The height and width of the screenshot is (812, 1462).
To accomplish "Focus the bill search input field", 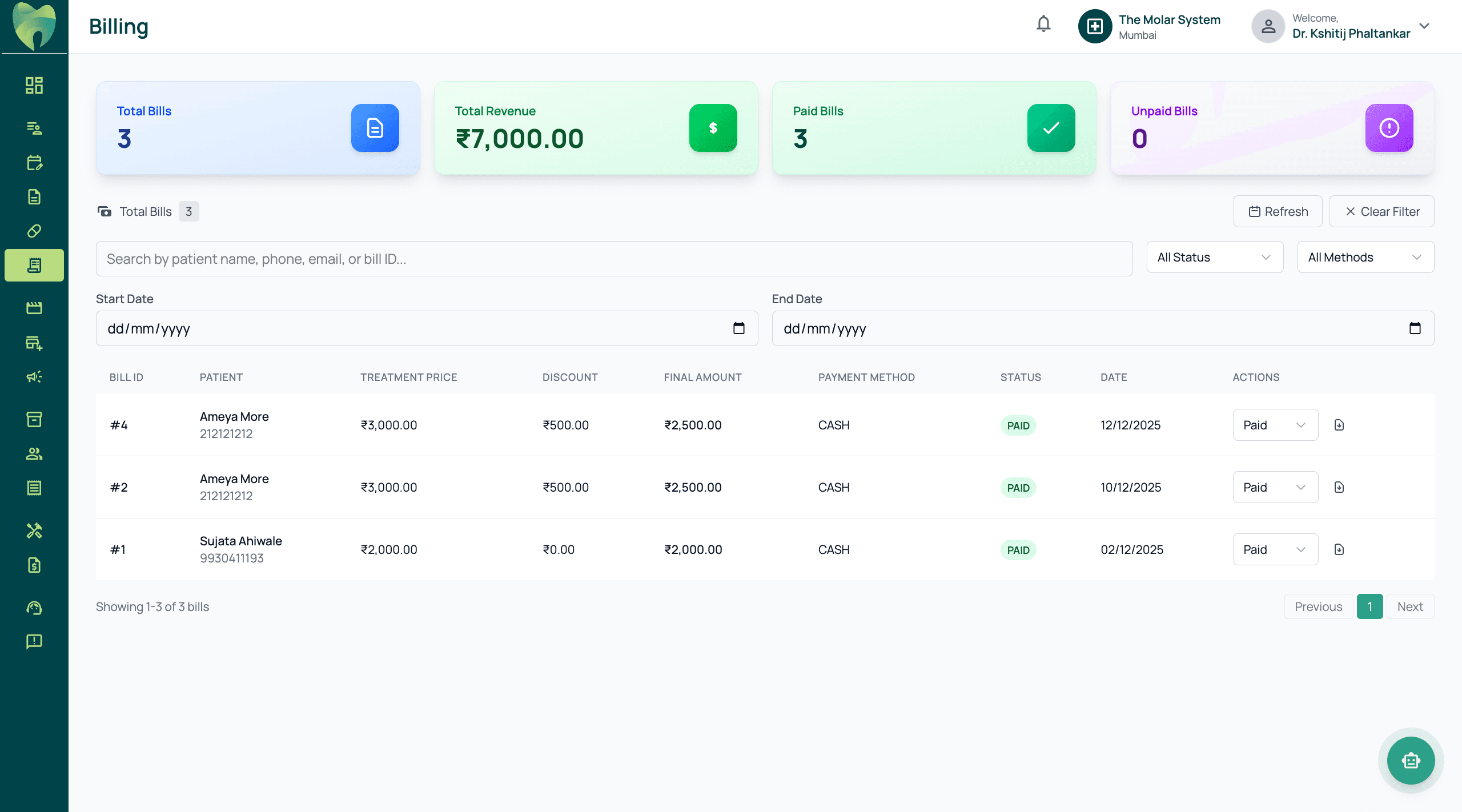I will (x=614, y=259).
